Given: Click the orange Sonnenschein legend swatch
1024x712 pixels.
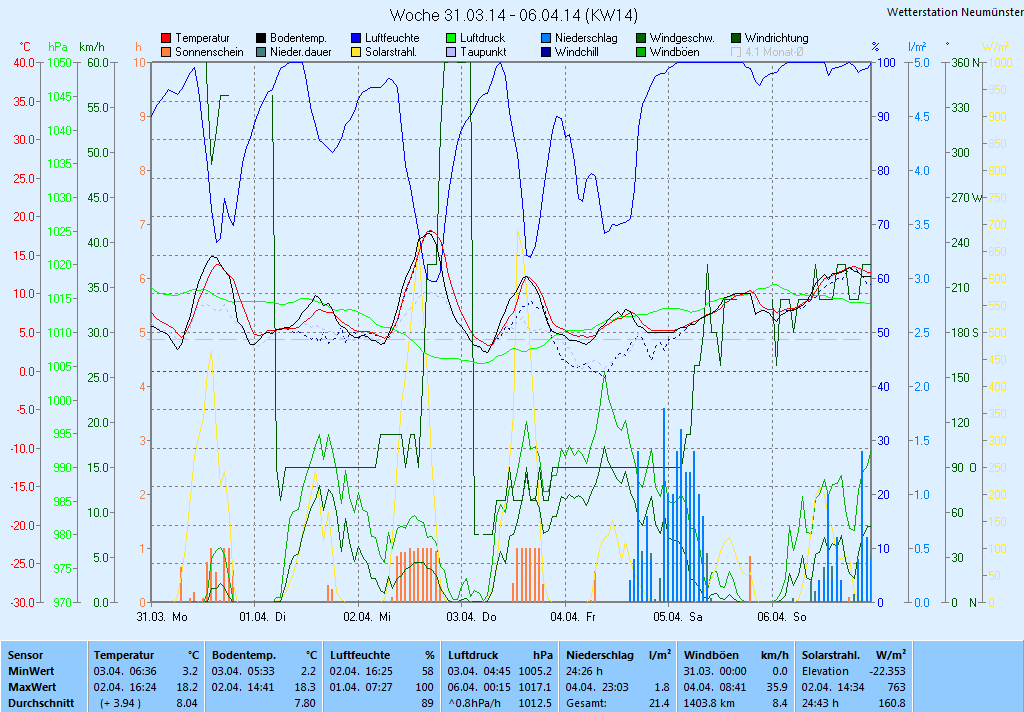Looking at the screenshot, I should [x=166, y=52].
